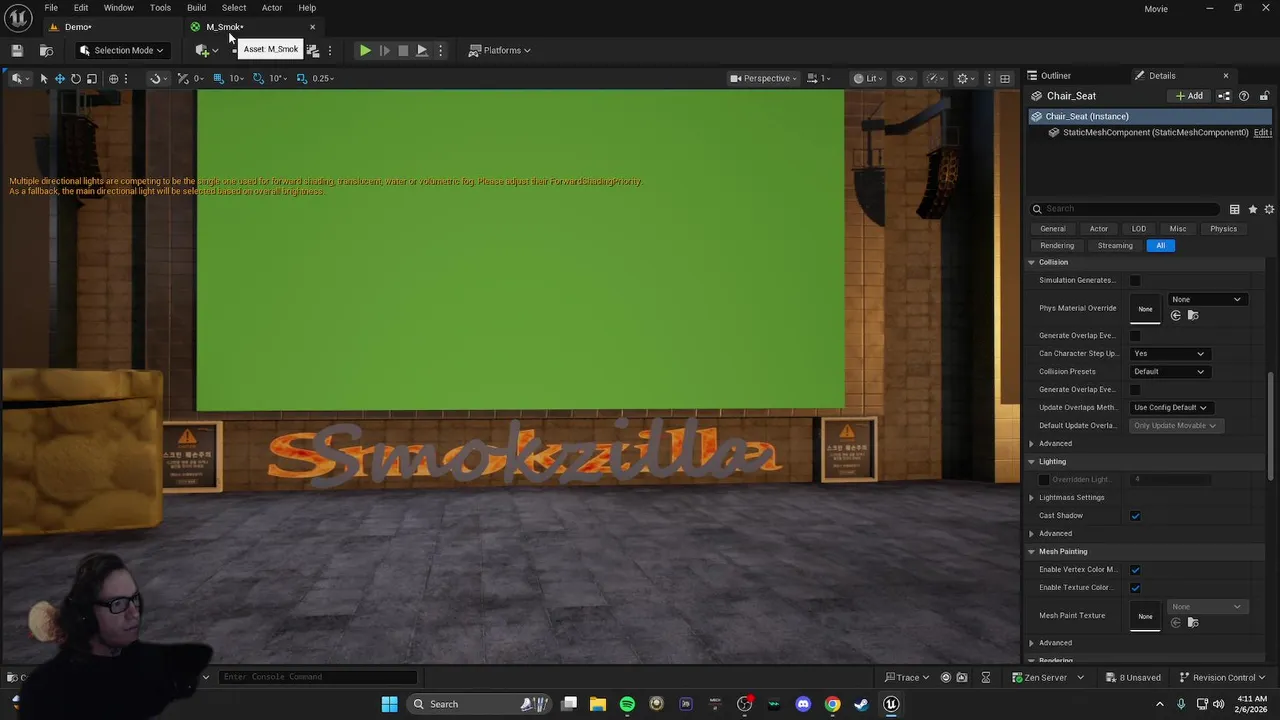Screen dimensions: 1280x720
Task: Click the 8 Unsaved status button
Action: [1132, 677]
